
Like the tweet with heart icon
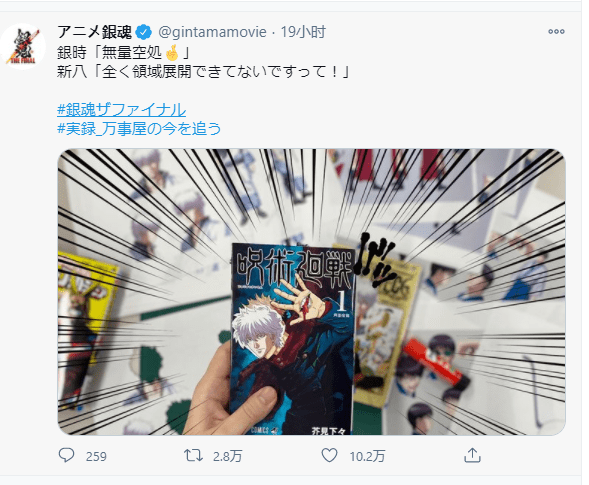point(329,455)
